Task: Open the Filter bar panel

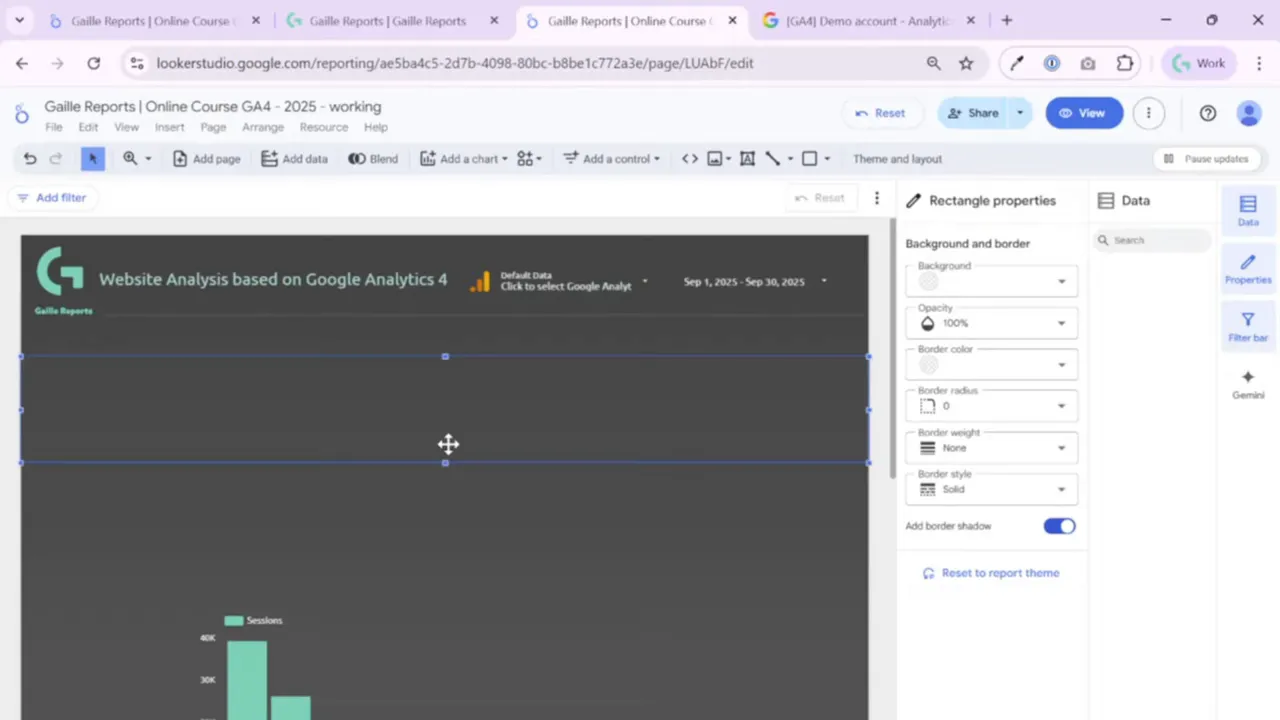Action: point(1248,327)
